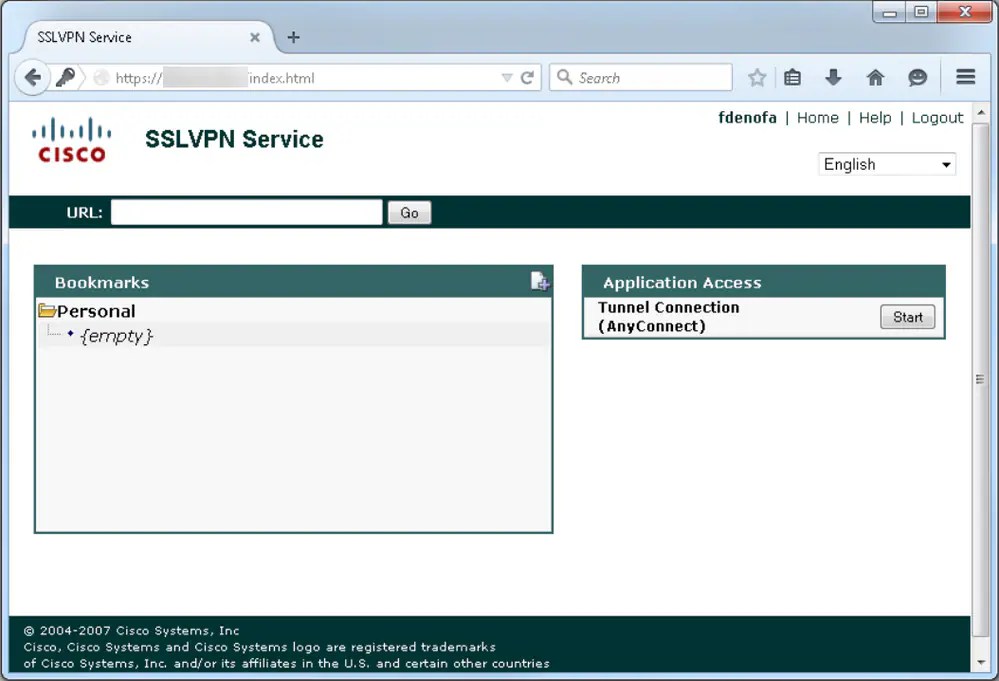Star the current page for bookmarking
The width and height of the screenshot is (999, 681).
(x=757, y=76)
